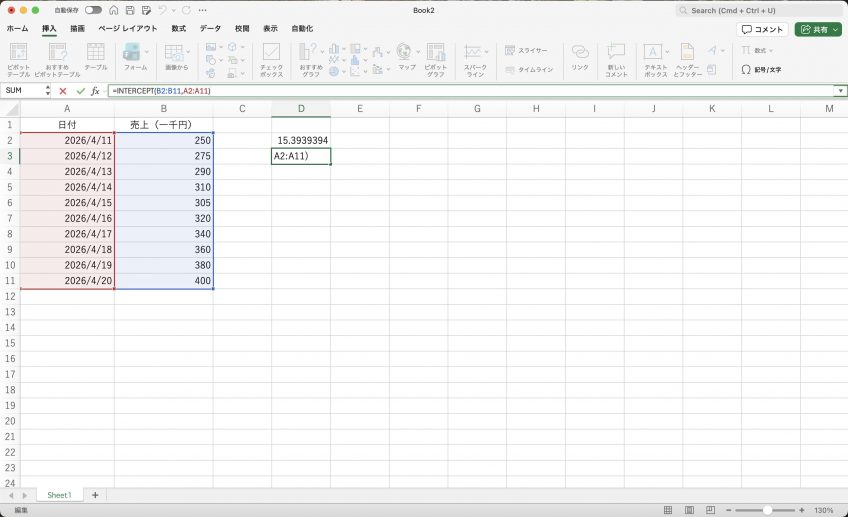
Task: Expand the formula bar dropdown arrow
Action: pyautogui.click(x=840, y=91)
